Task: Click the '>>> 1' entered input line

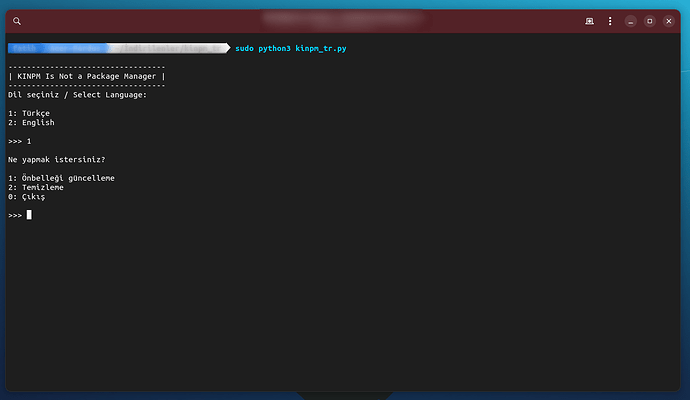Action: click(x=20, y=141)
